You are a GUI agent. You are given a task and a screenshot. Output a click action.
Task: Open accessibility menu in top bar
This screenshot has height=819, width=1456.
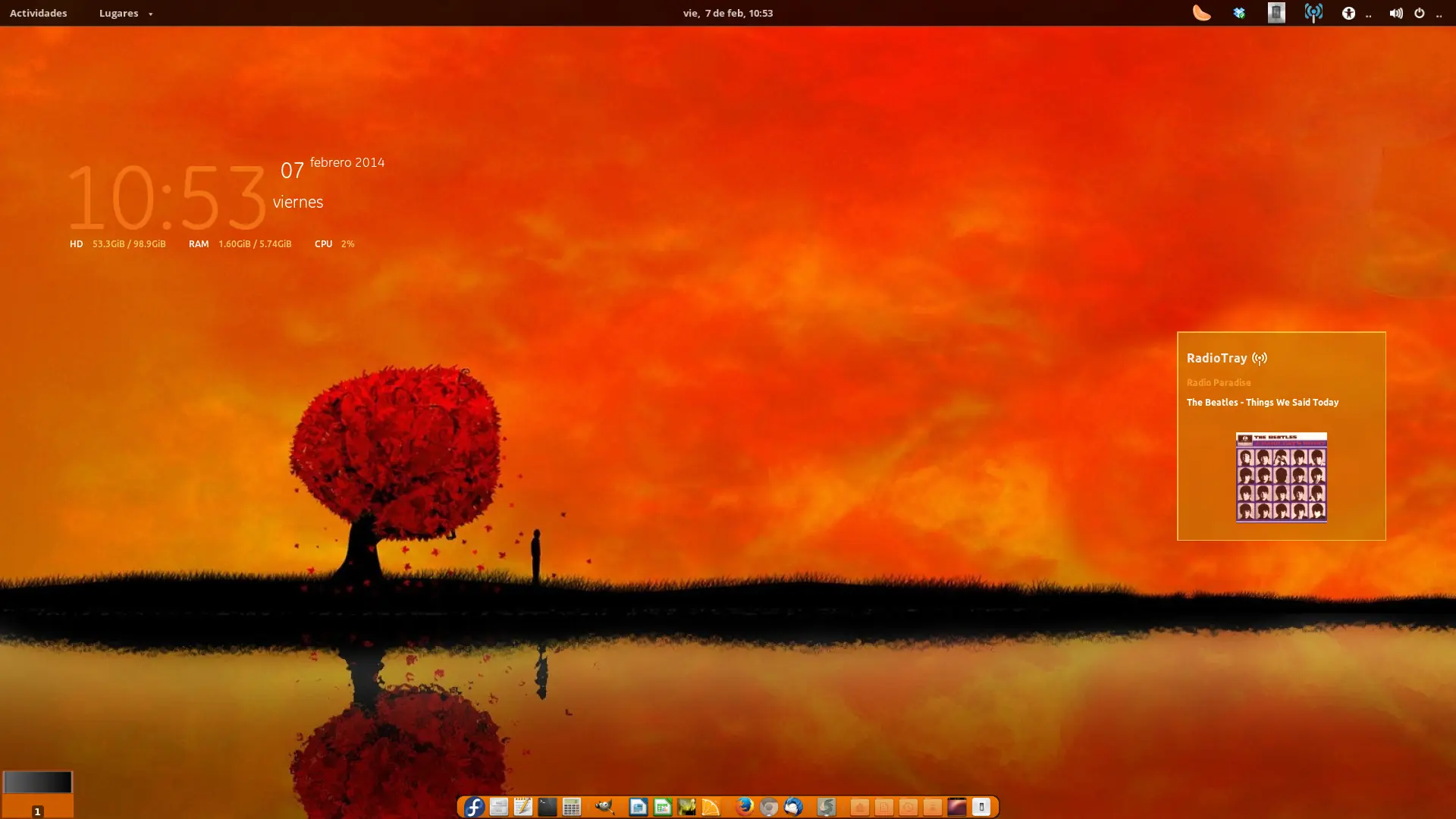click(1348, 13)
